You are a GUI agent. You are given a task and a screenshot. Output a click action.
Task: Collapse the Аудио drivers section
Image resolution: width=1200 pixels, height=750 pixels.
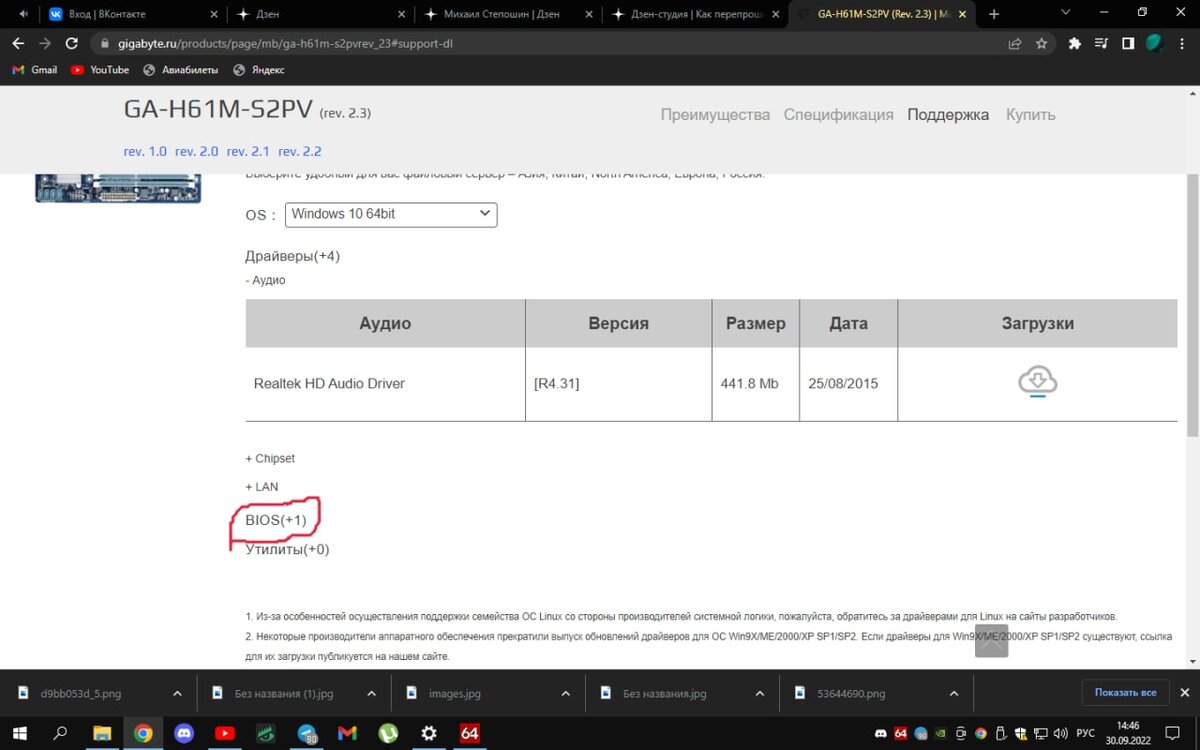tap(265, 280)
